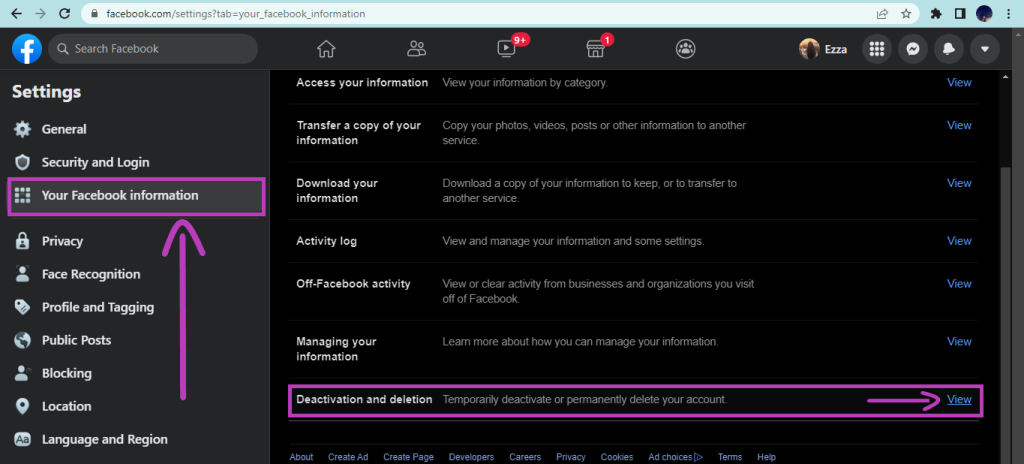Click the Facebook logo
Screen dimensions: 1024x464
[27, 49]
